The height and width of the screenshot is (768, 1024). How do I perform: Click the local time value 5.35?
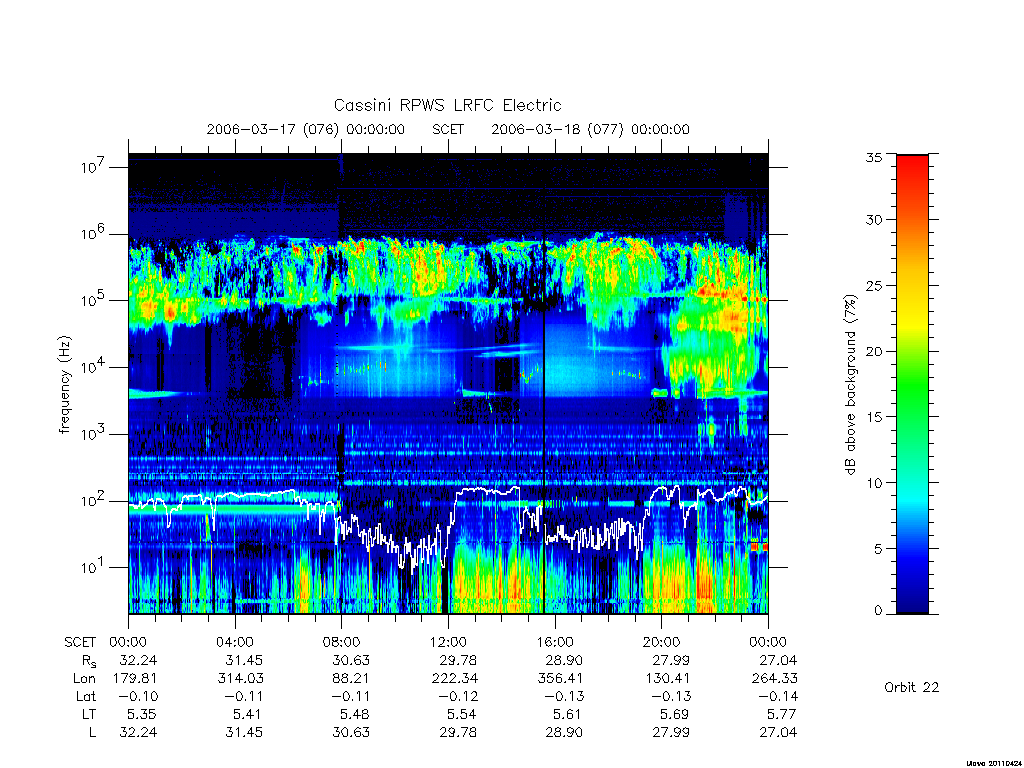pos(142,714)
